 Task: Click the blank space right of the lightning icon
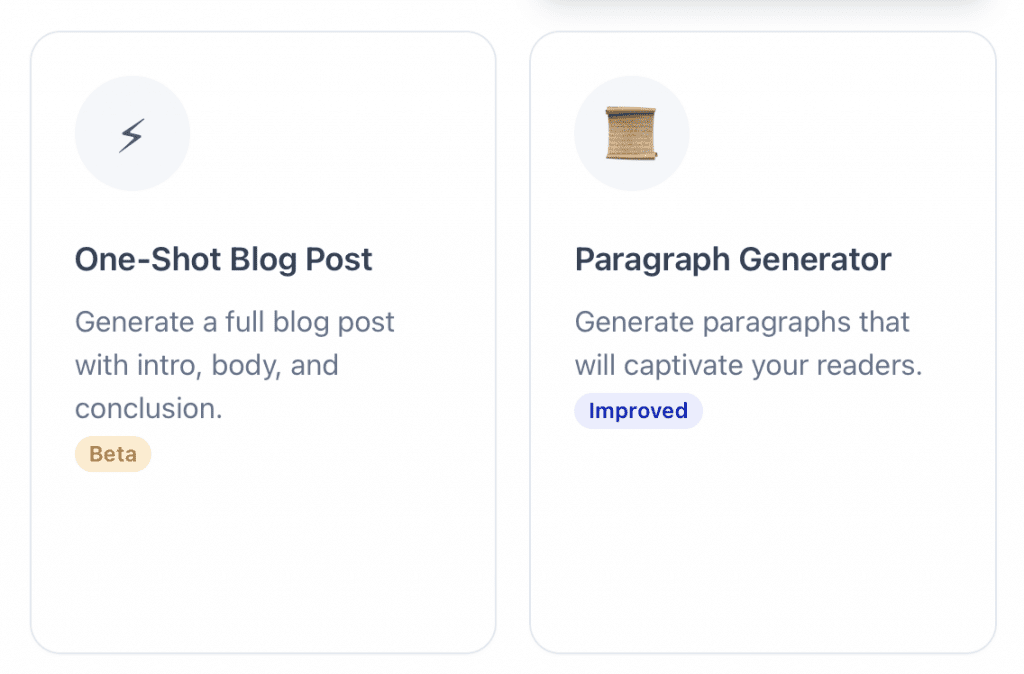(x=340, y=134)
